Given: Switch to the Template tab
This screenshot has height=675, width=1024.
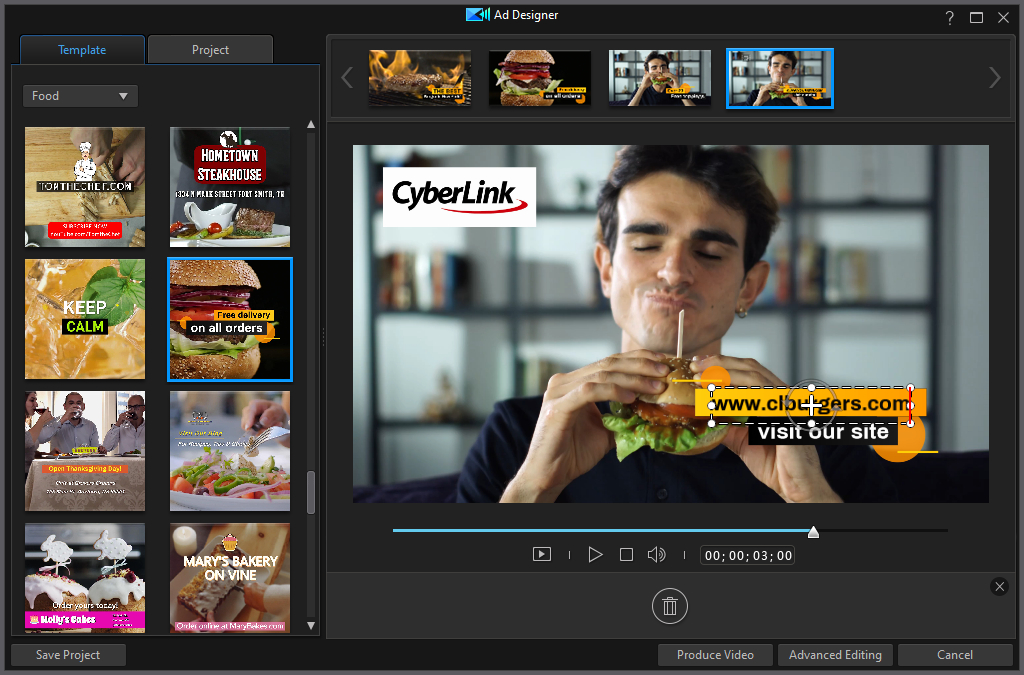Looking at the screenshot, I should coord(82,50).
